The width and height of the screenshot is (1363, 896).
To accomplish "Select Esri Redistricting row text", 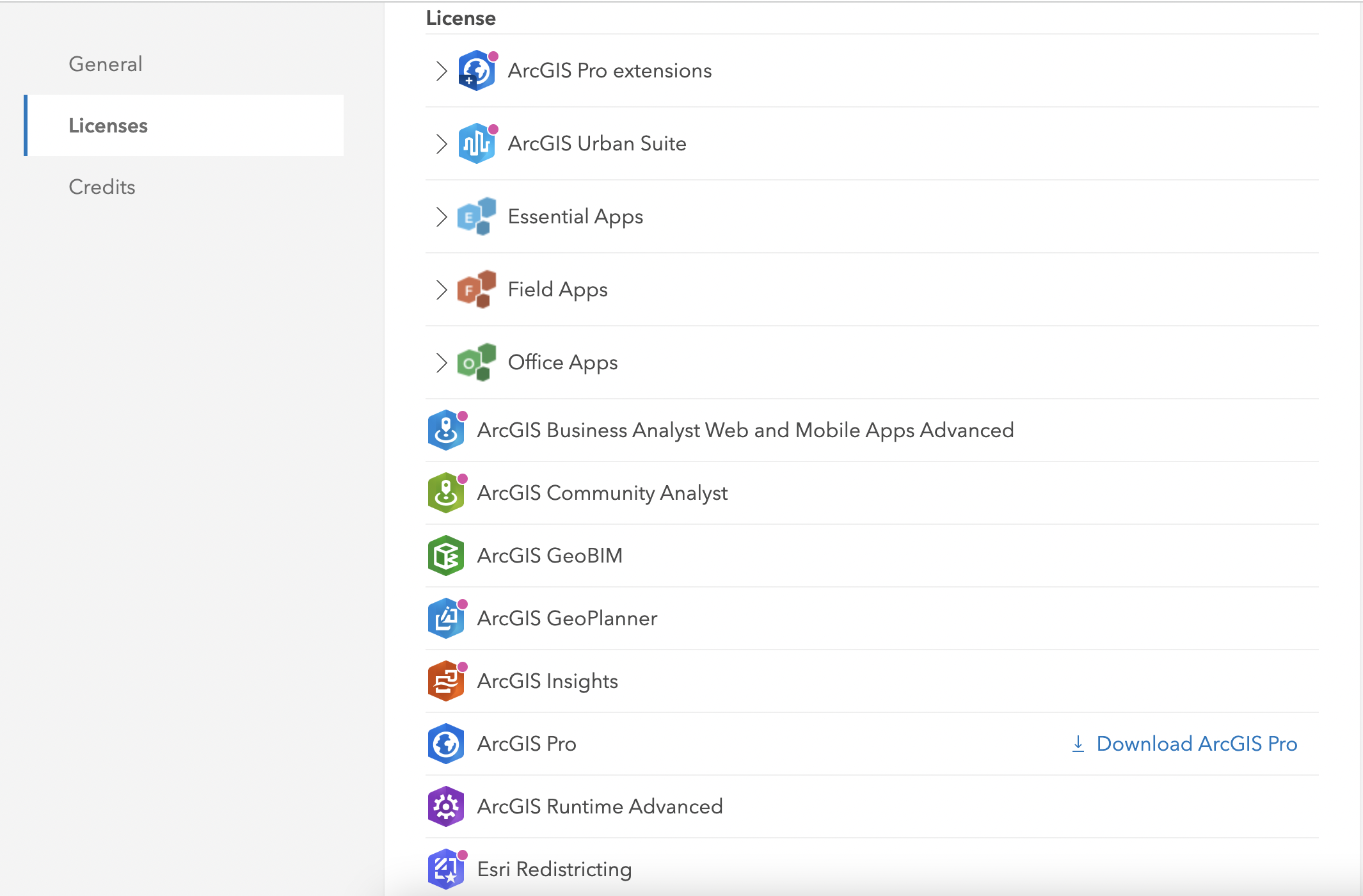I will click(554, 869).
